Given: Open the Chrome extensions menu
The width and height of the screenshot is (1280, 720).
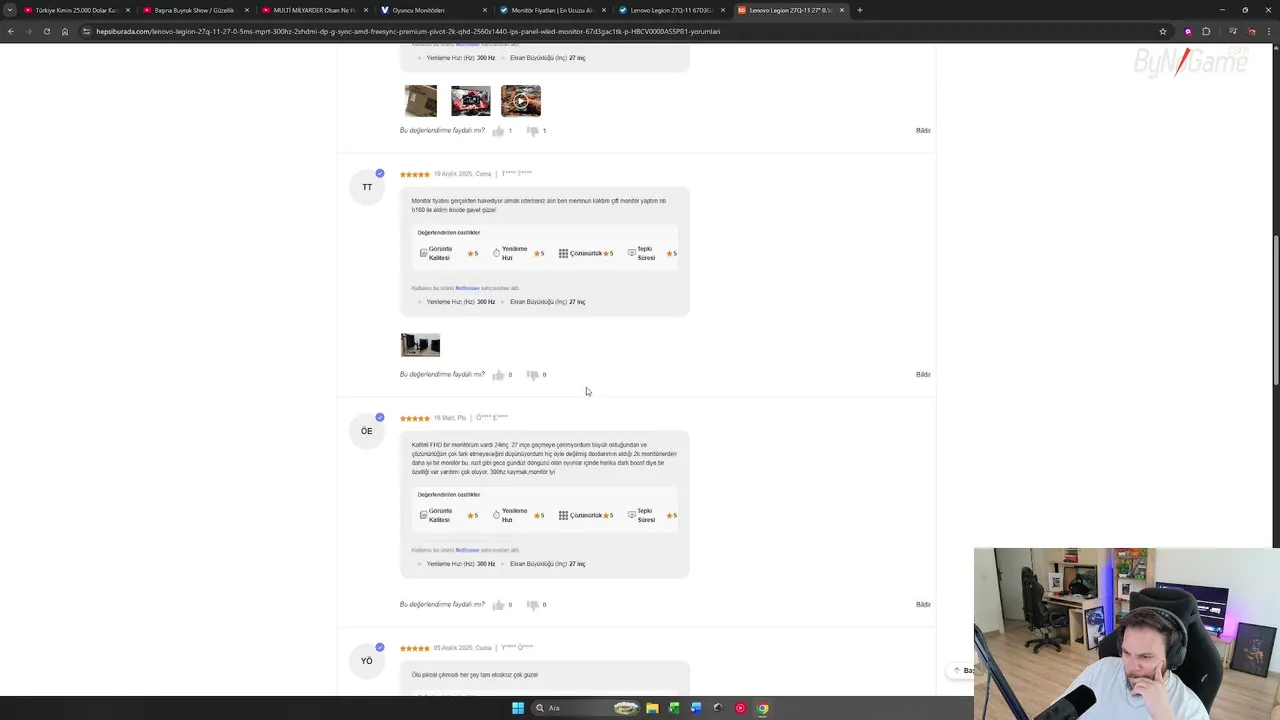Looking at the screenshot, I should coord(1206,31).
